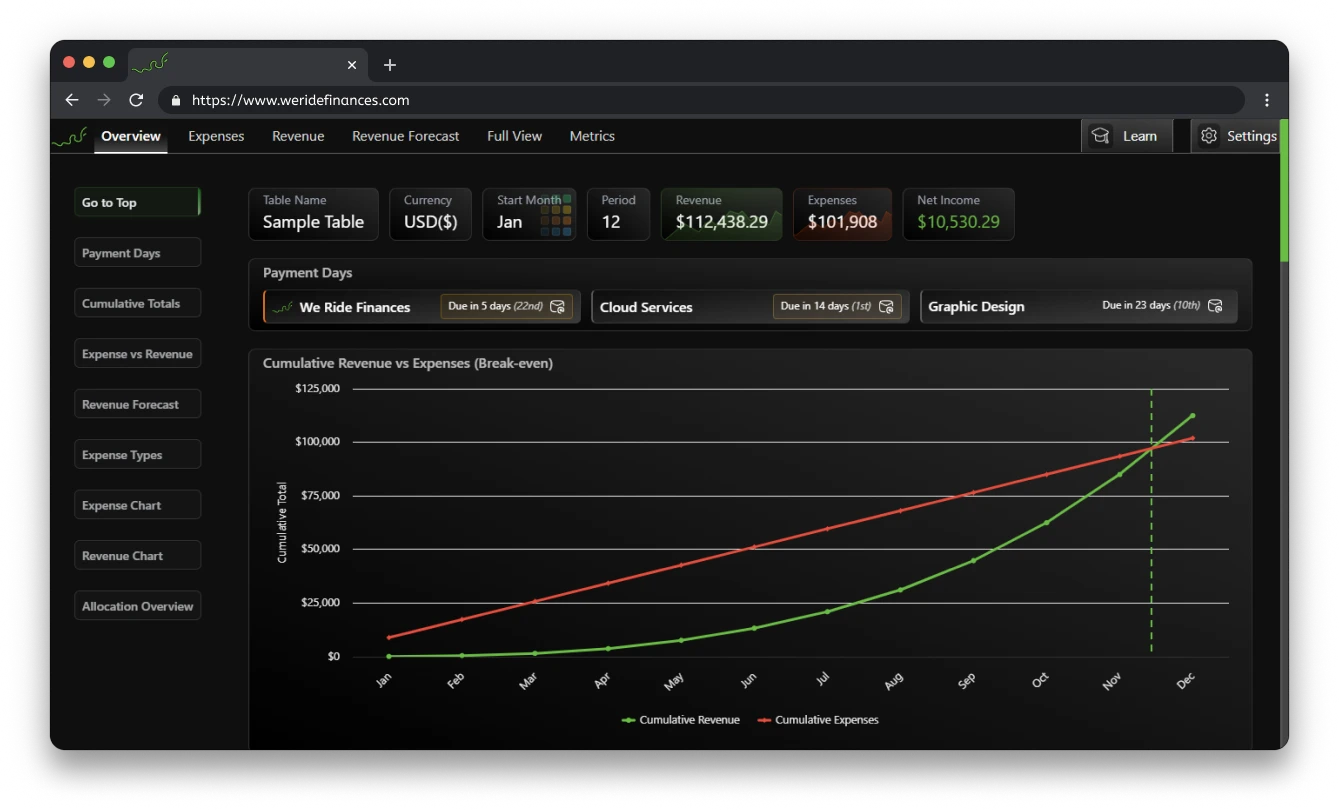Open a new browser tab with plus
The height and width of the screenshot is (810, 1339).
coord(390,65)
